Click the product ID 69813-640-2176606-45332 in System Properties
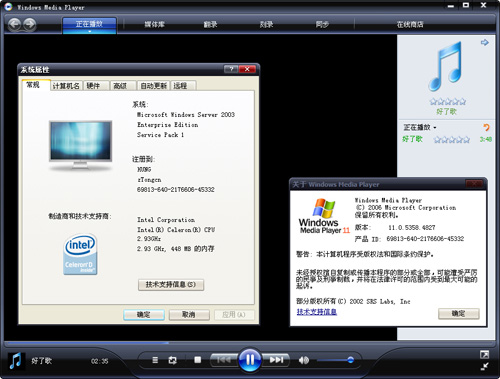500x379 pixels. (176, 190)
